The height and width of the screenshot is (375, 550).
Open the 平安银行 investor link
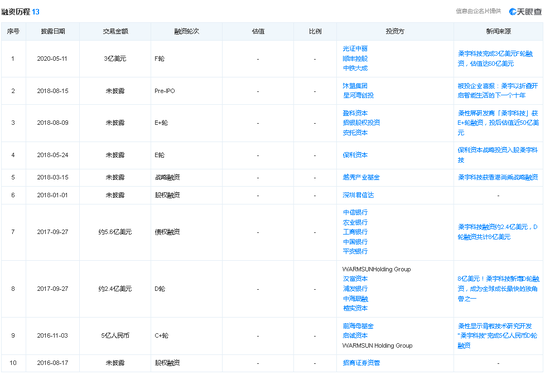pos(355,251)
